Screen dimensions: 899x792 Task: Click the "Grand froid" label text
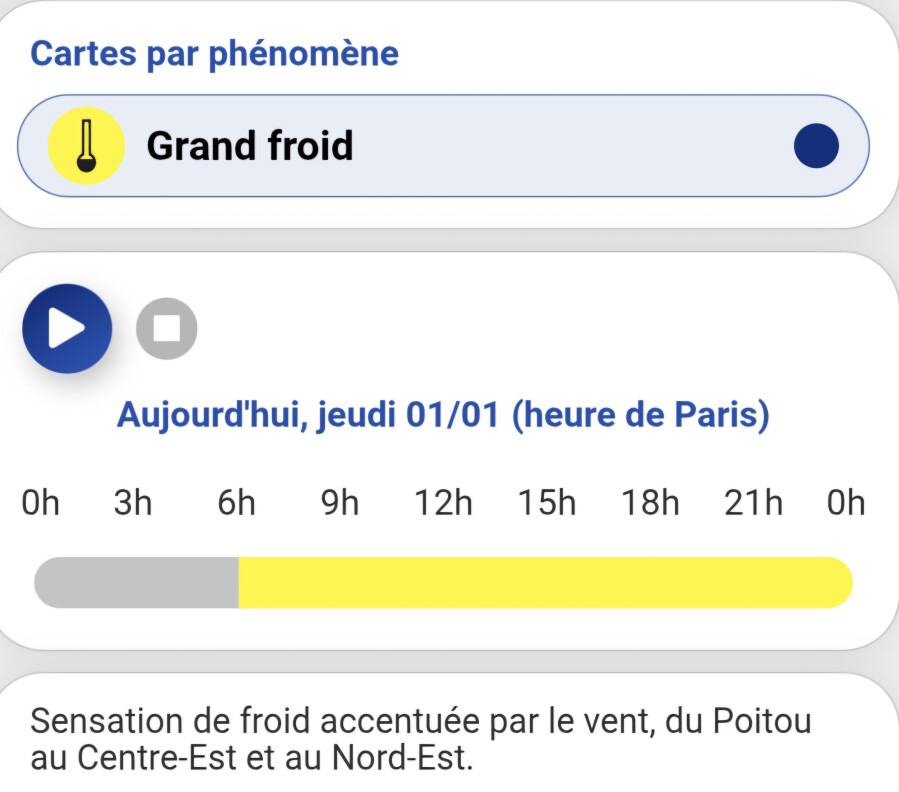(x=250, y=146)
